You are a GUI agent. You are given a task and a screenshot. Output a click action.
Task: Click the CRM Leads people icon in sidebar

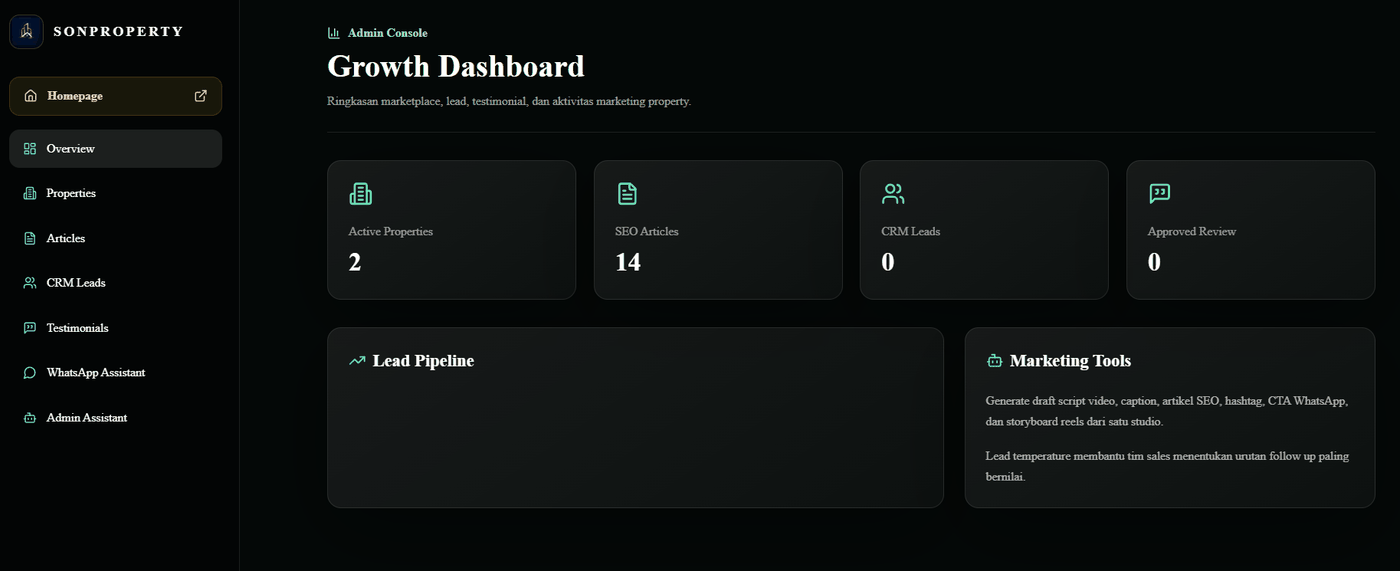pyautogui.click(x=30, y=283)
